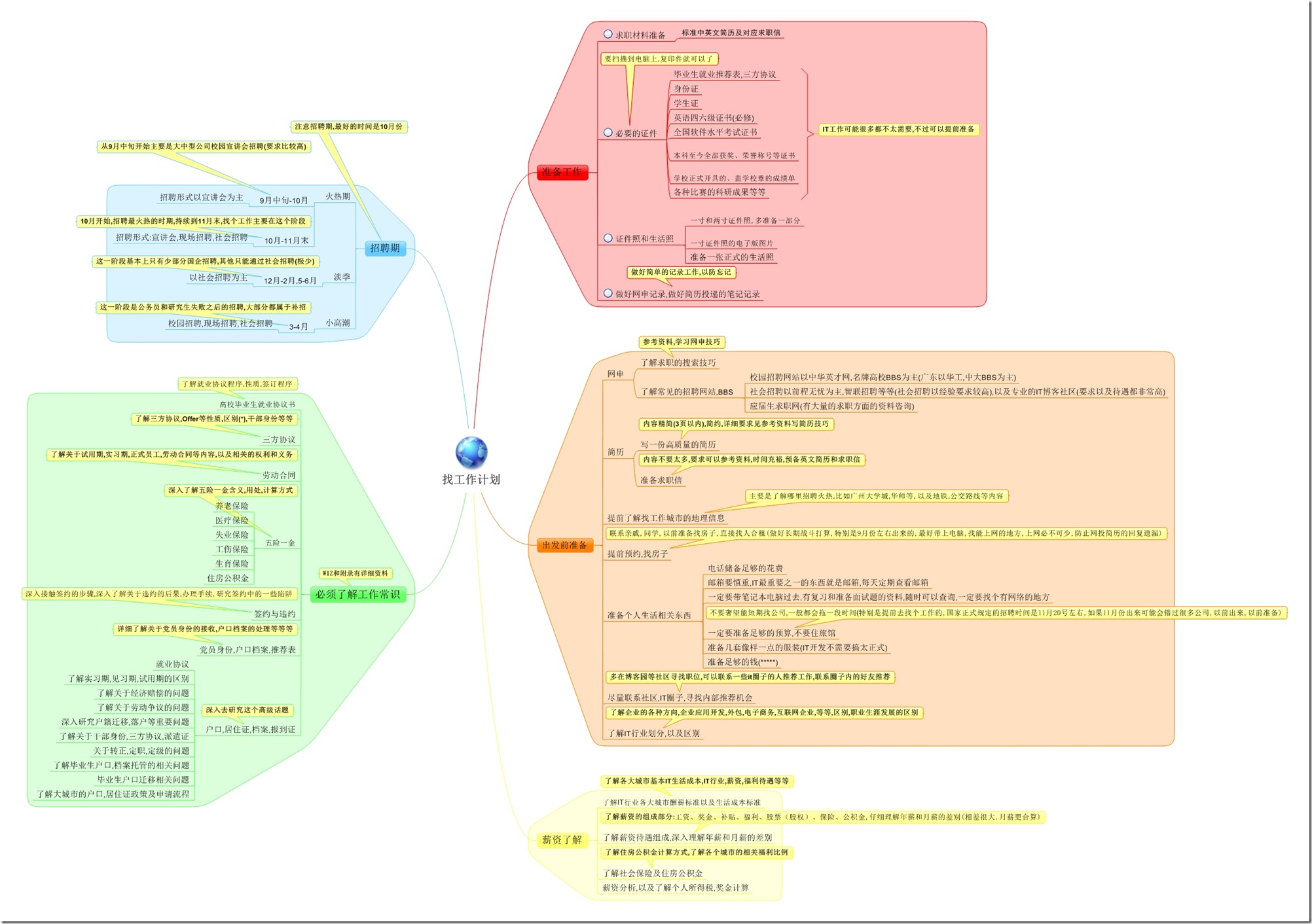This screenshot has height=924, width=1312.
Task: Select the 提前预约,找房子 topic
Action: click(638, 554)
